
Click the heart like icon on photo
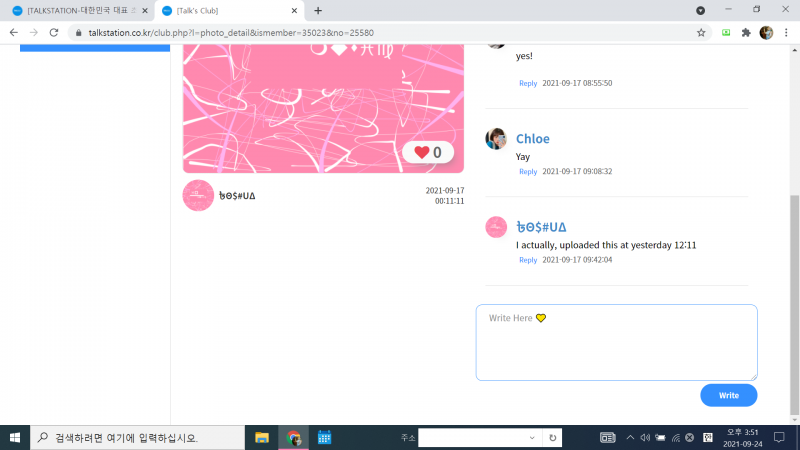(421, 152)
